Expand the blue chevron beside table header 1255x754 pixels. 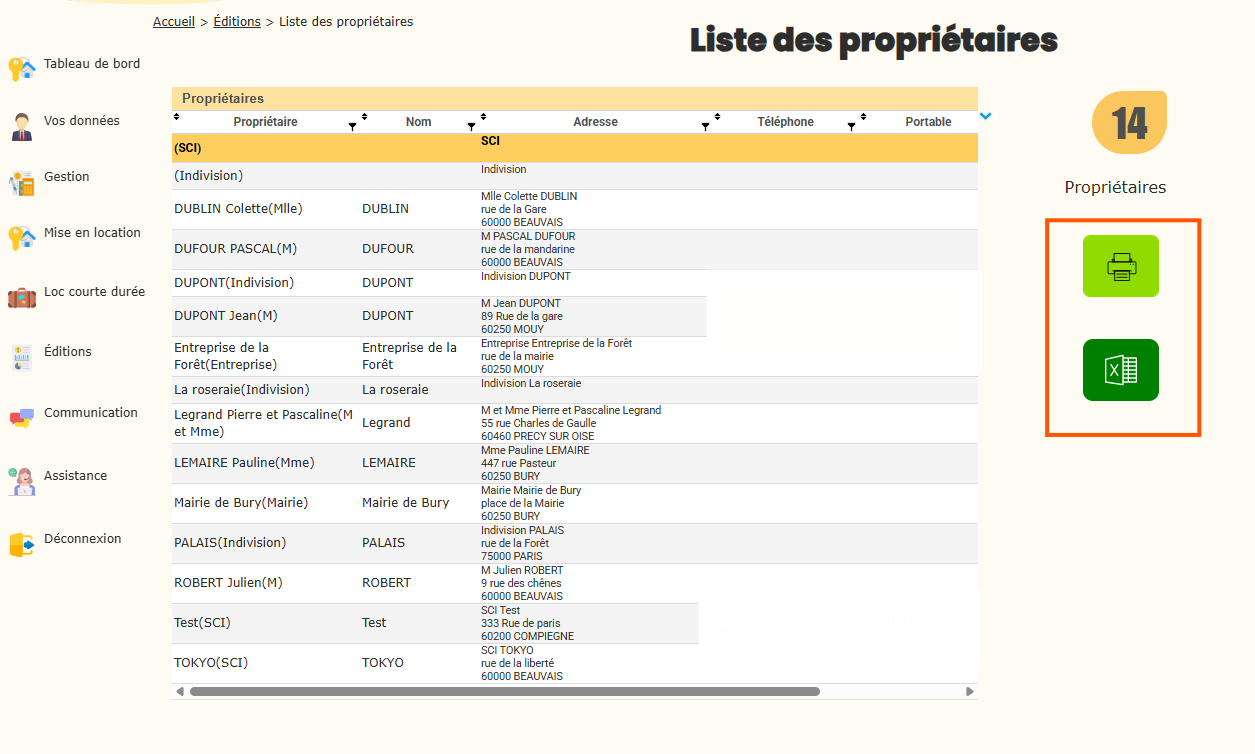[986, 116]
